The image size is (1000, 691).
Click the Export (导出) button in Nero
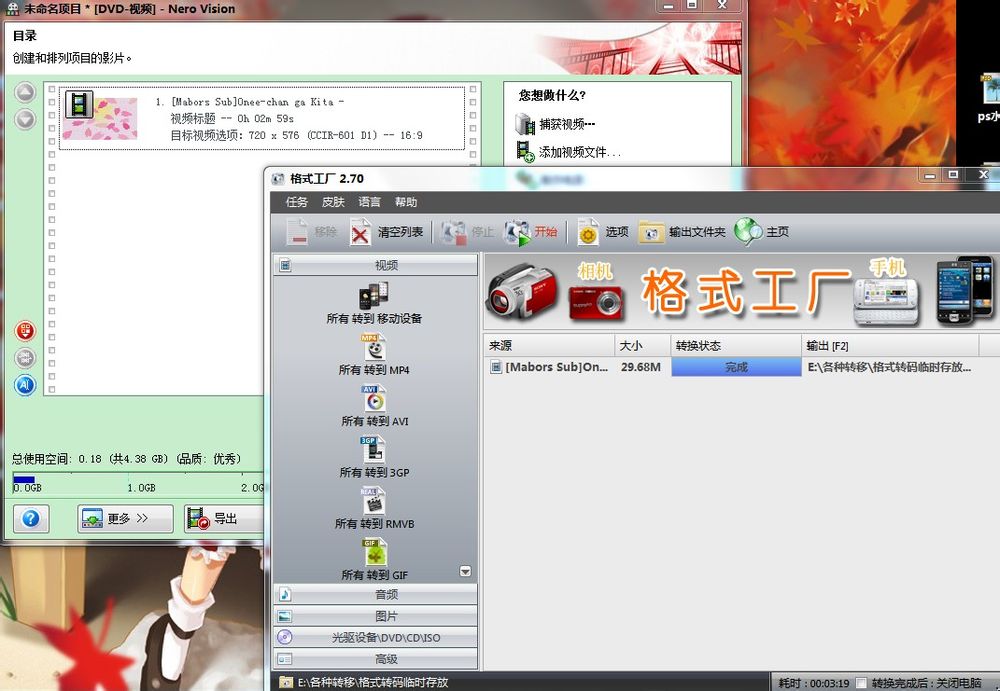coord(223,519)
